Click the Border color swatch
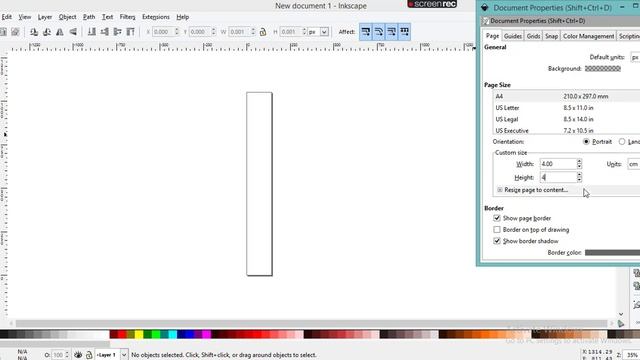This screenshot has width=640, height=360. (612, 253)
